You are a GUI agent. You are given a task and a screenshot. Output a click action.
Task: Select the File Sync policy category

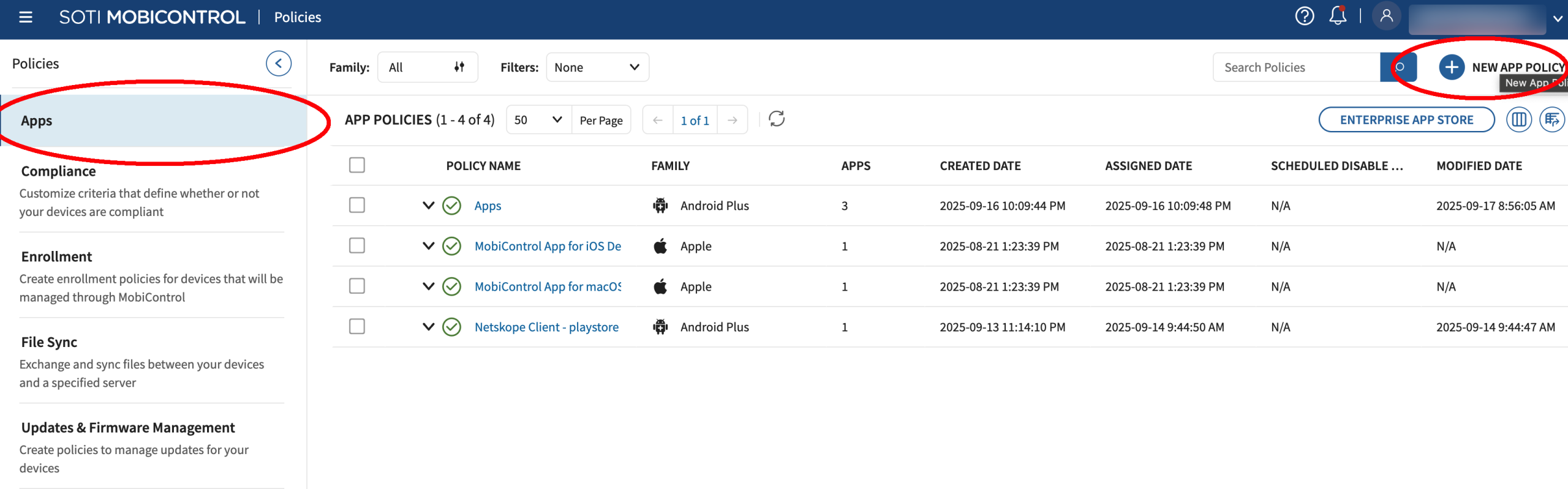tap(152, 361)
